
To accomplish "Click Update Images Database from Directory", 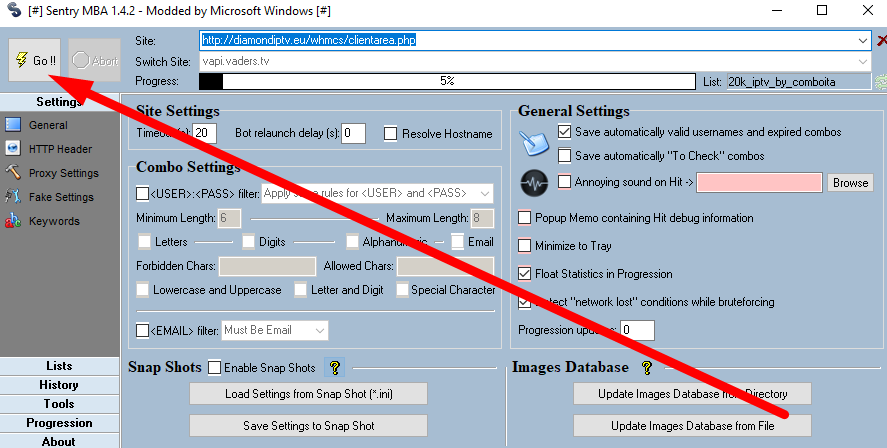I will click(692, 394).
